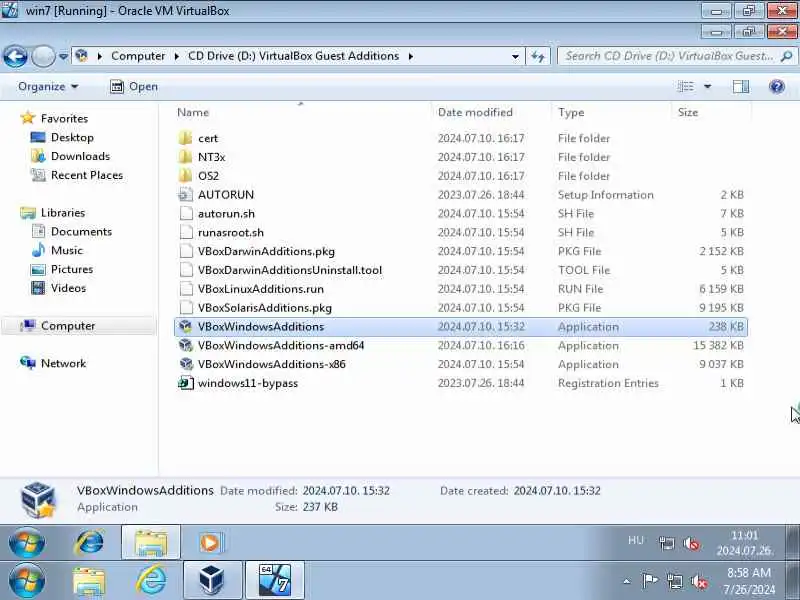Screen dimensions: 800x600
Task: Open Explorer help question mark icon
Action: [x=777, y=87]
